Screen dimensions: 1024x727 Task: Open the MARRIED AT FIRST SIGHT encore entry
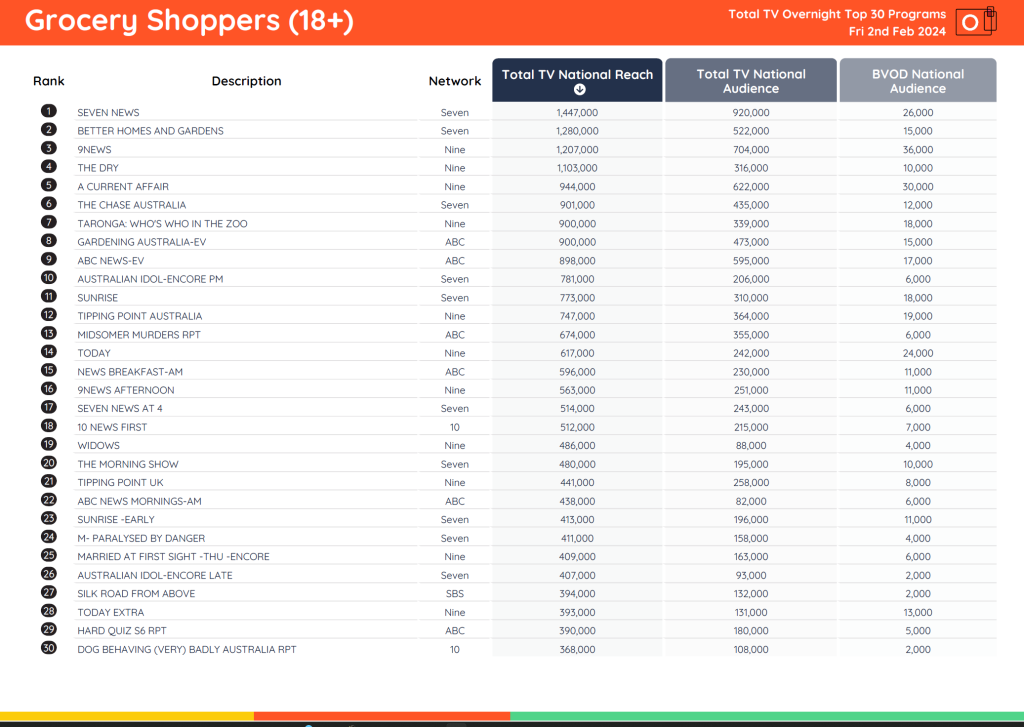point(173,557)
